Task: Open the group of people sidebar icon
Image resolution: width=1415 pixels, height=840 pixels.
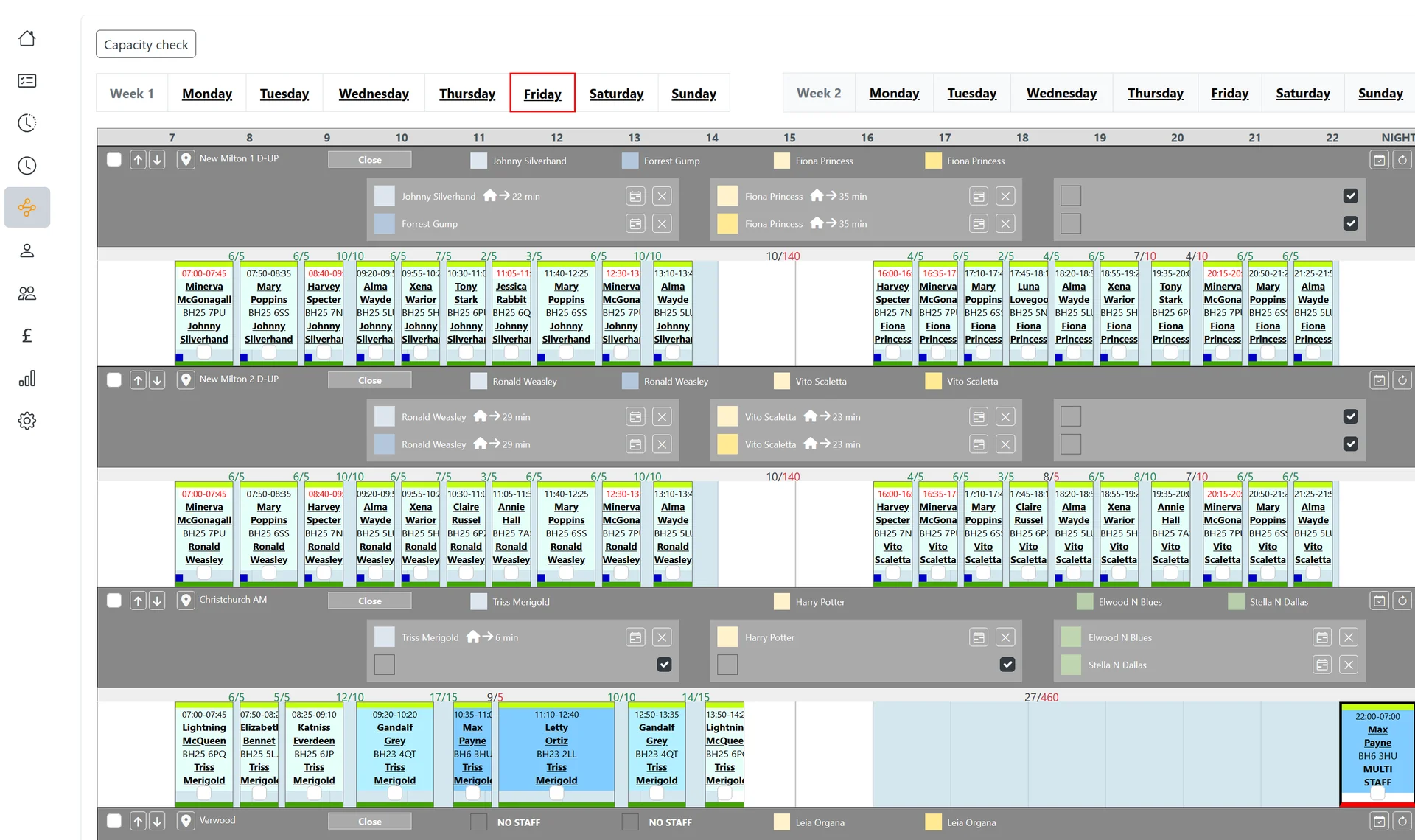Action: (27, 293)
